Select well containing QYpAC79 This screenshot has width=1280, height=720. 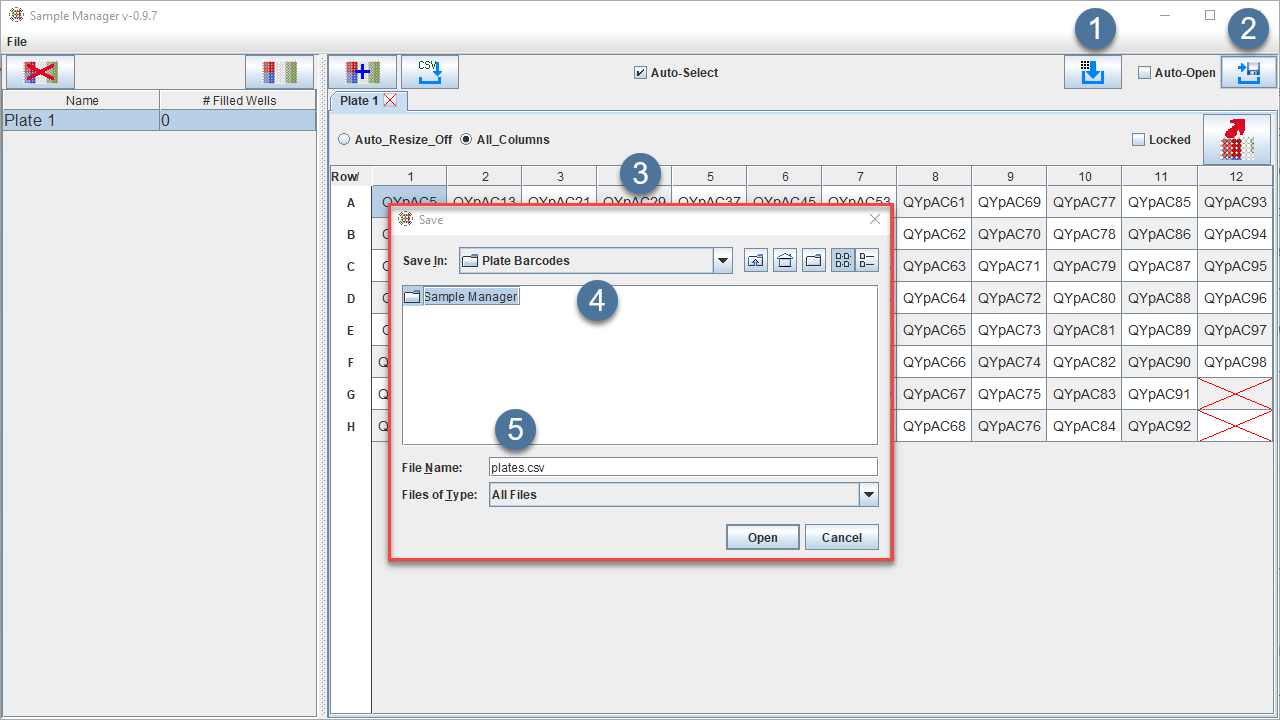1084,266
